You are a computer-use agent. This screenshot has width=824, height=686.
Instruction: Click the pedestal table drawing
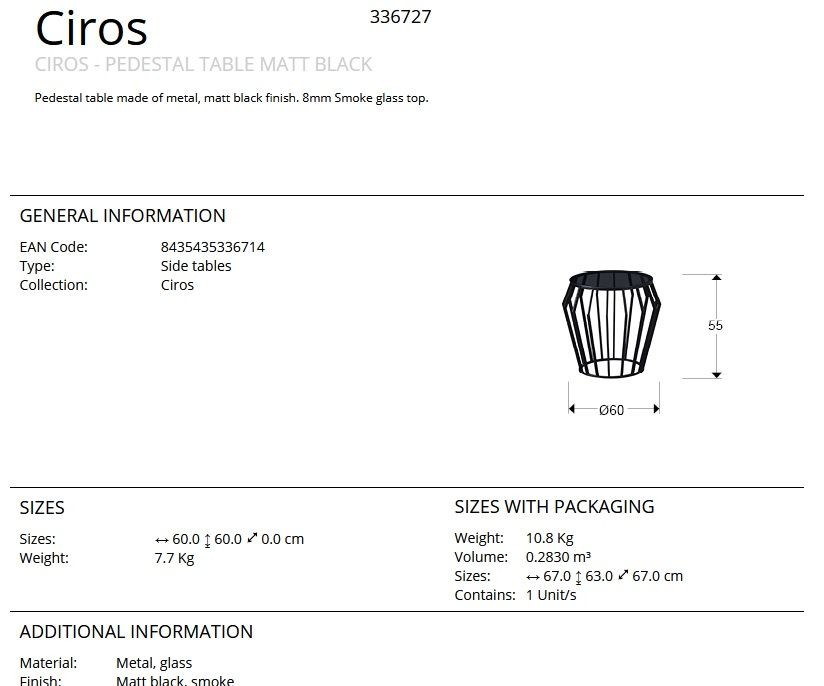coord(611,324)
